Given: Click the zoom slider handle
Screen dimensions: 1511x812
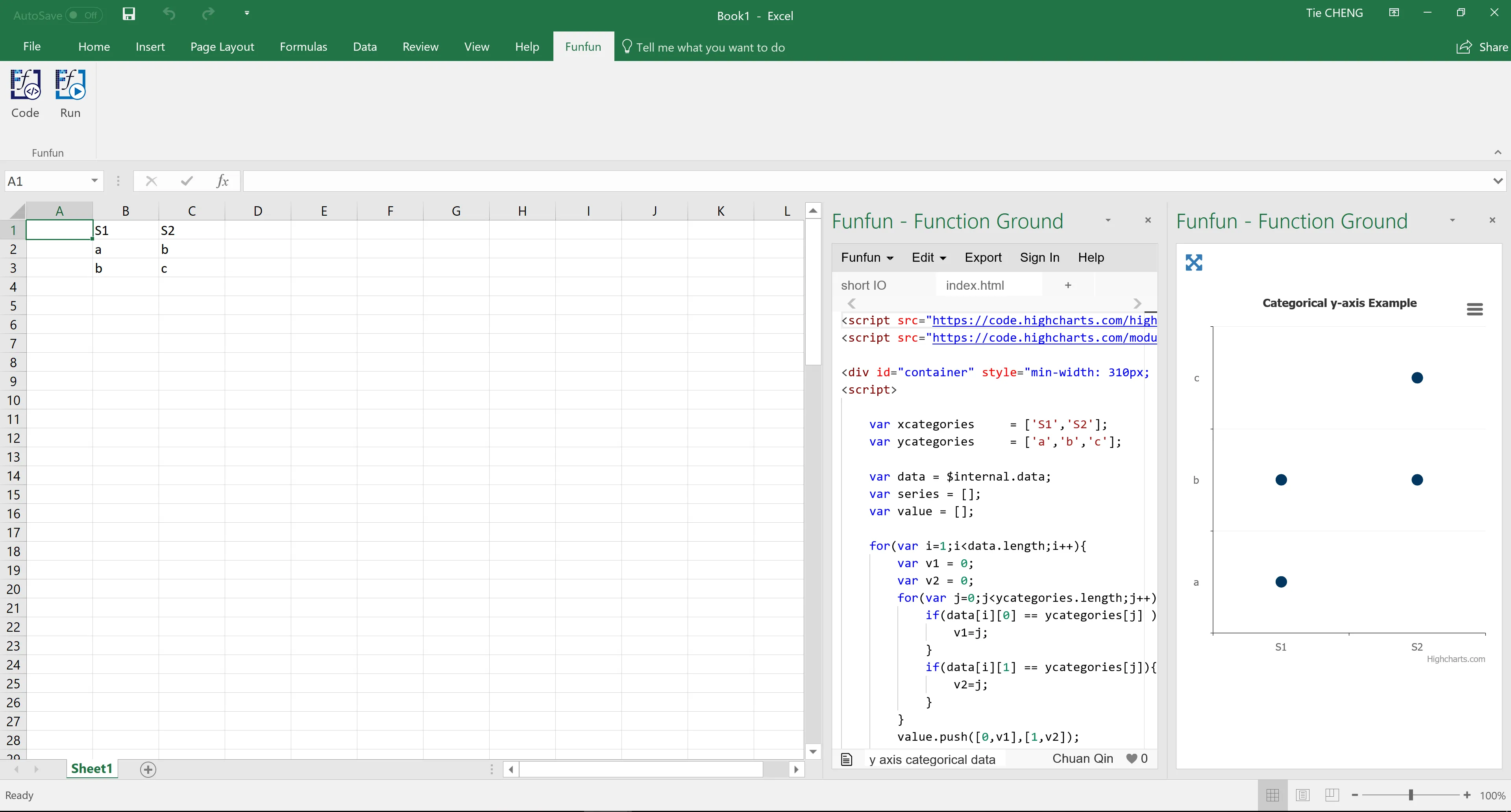Looking at the screenshot, I should [1411, 795].
